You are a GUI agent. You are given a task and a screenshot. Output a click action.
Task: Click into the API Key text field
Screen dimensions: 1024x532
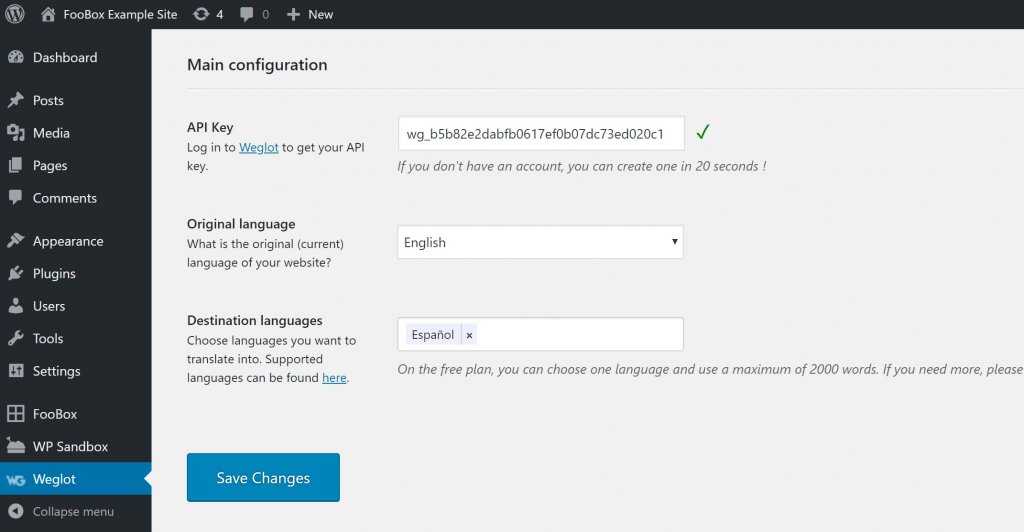[540, 133]
